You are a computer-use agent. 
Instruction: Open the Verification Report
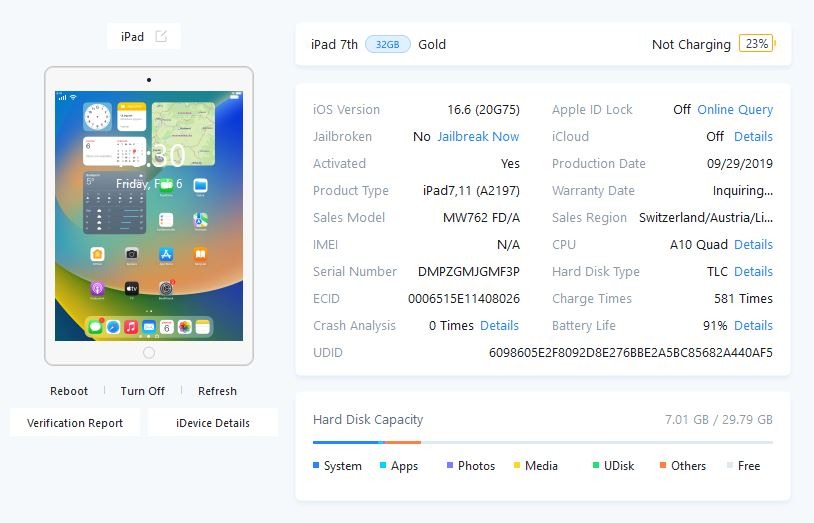75,423
